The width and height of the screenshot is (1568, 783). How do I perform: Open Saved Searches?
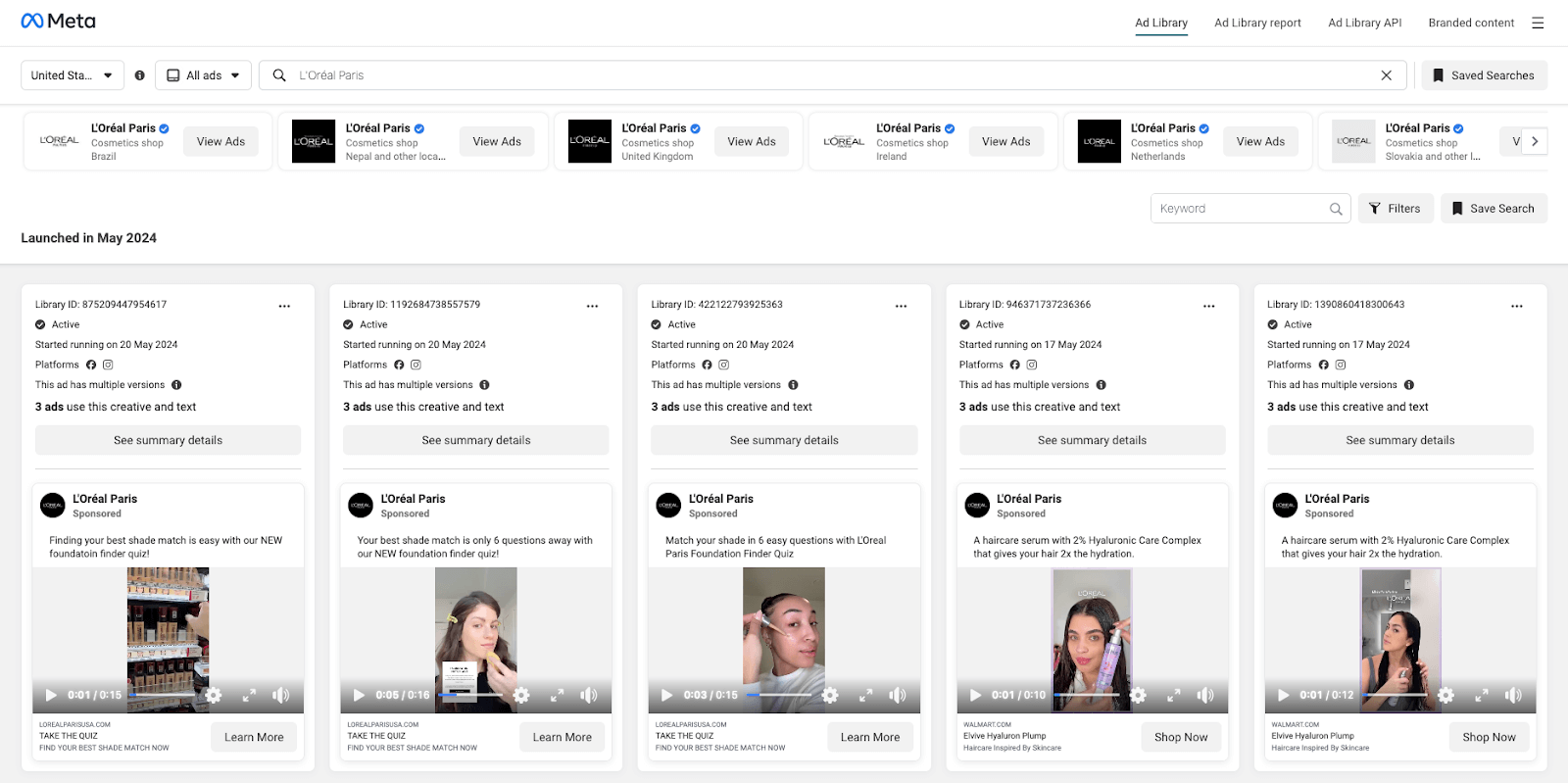point(1484,75)
